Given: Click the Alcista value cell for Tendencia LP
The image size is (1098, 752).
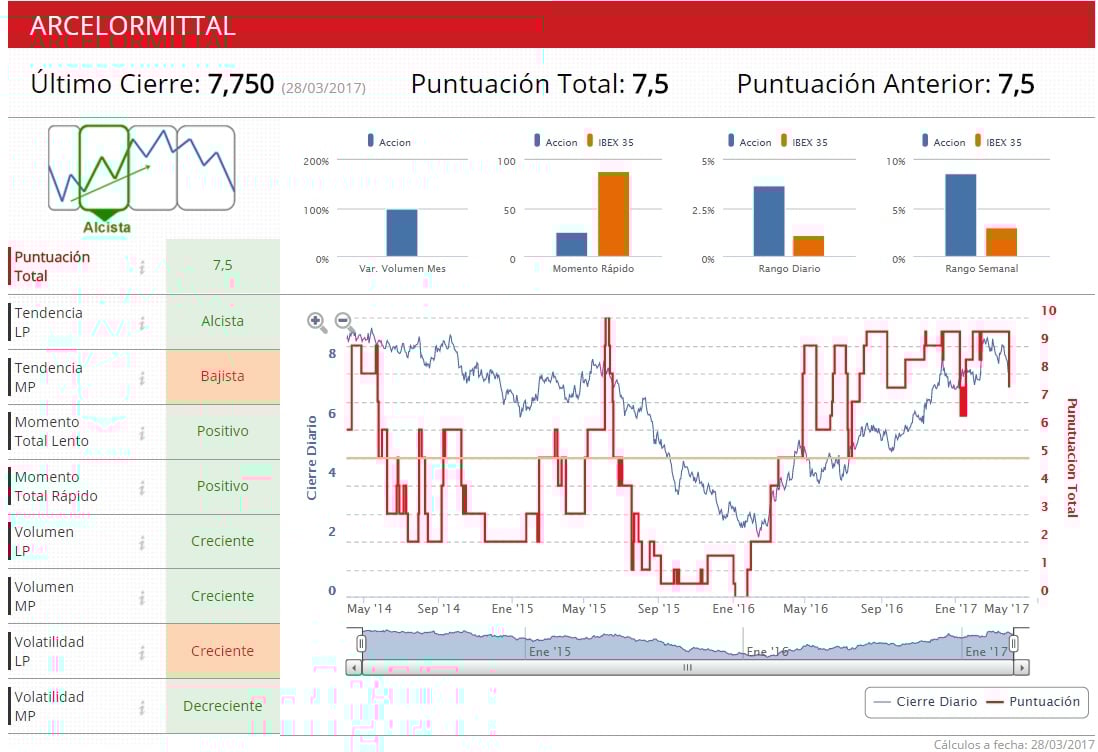Looking at the screenshot, I should pyautogui.click(x=223, y=321).
